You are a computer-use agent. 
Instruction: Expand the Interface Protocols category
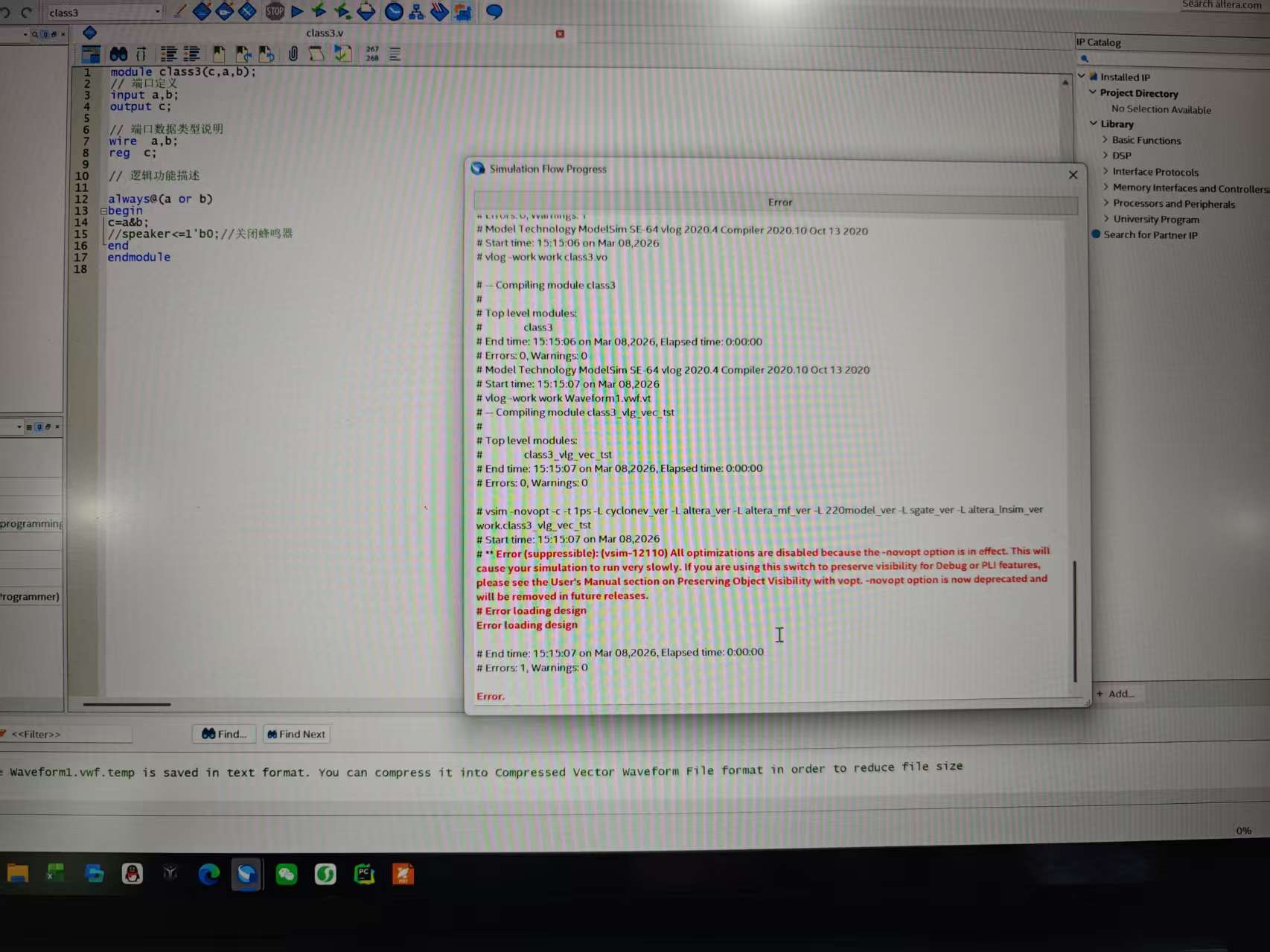click(1105, 171)
